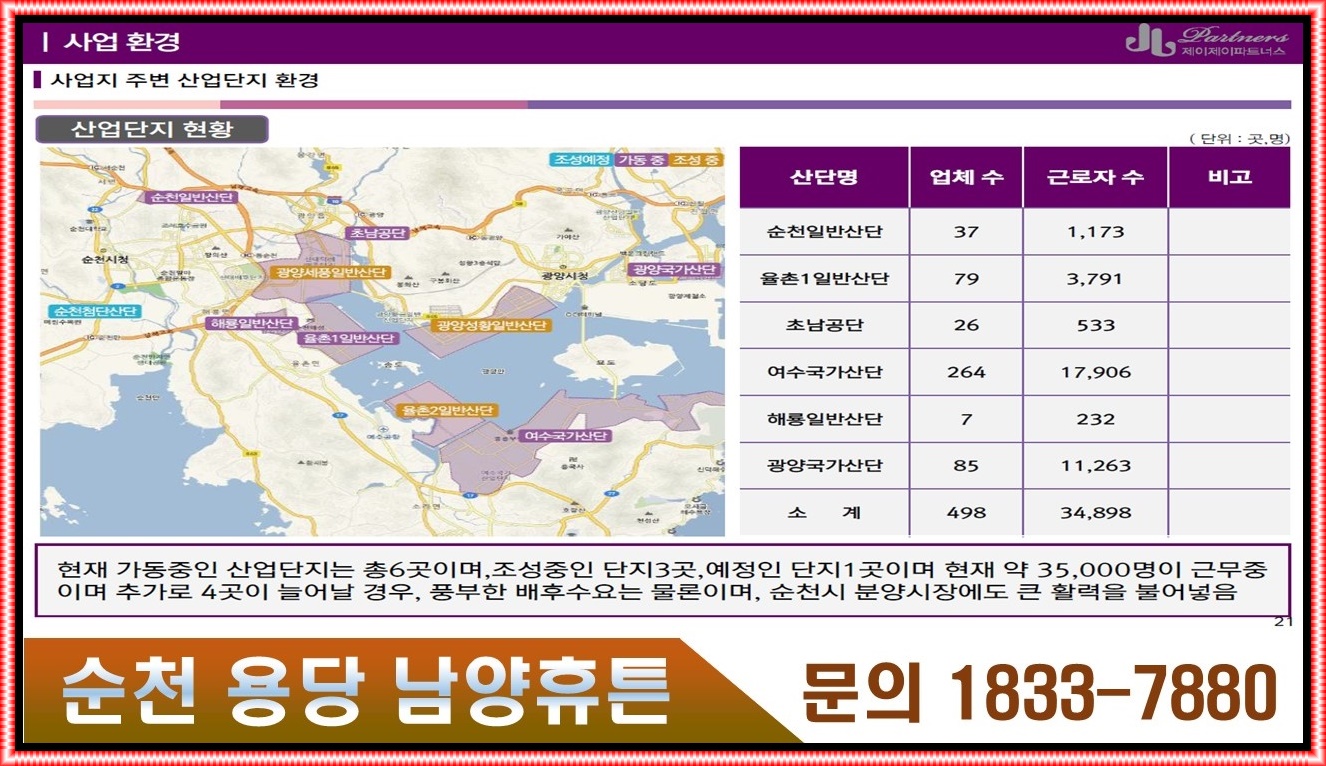
Task: Click the worker count cell 1,173
Action: click(x=1096, y=232)
